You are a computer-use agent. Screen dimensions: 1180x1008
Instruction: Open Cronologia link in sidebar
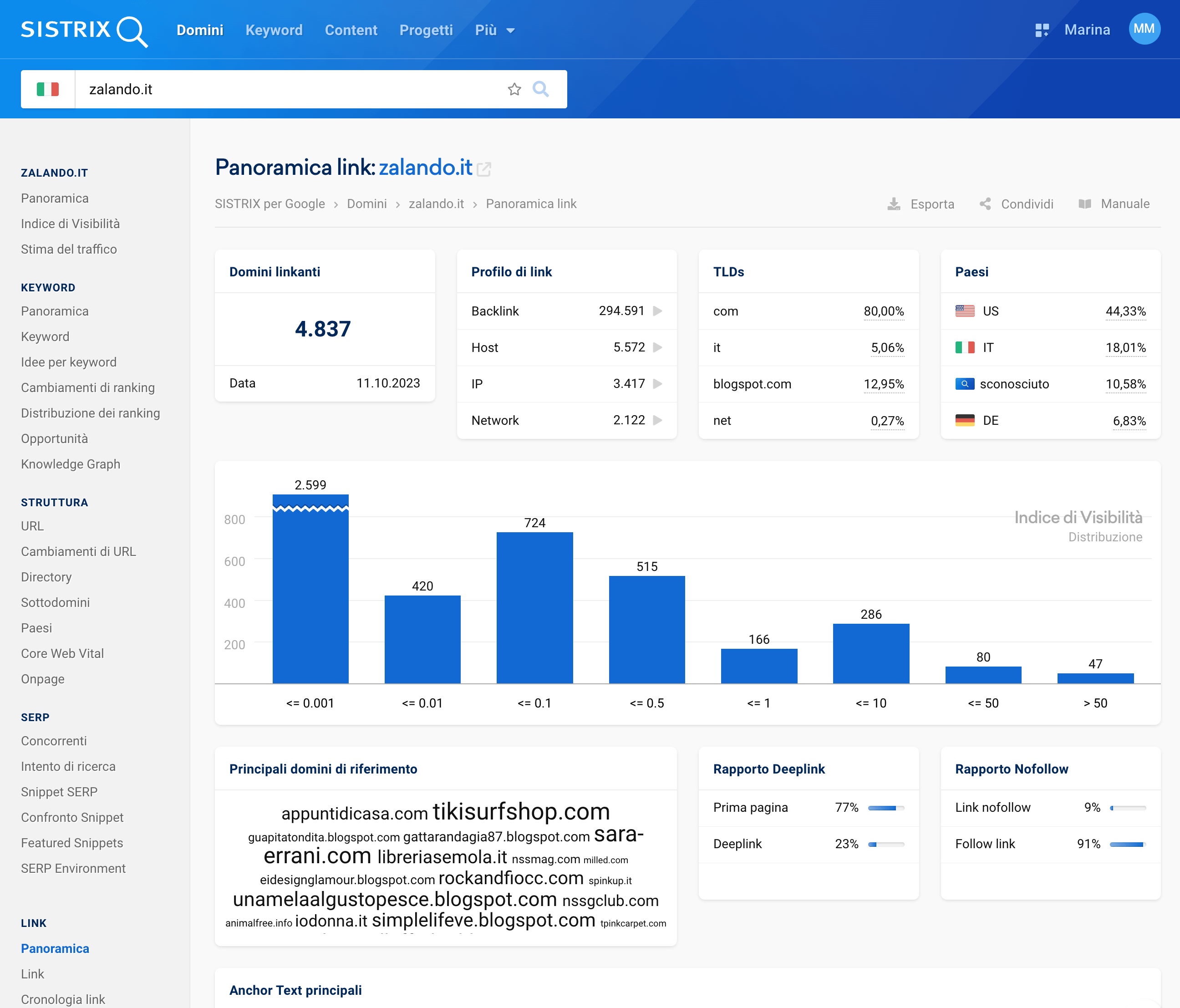click(63, 999)
